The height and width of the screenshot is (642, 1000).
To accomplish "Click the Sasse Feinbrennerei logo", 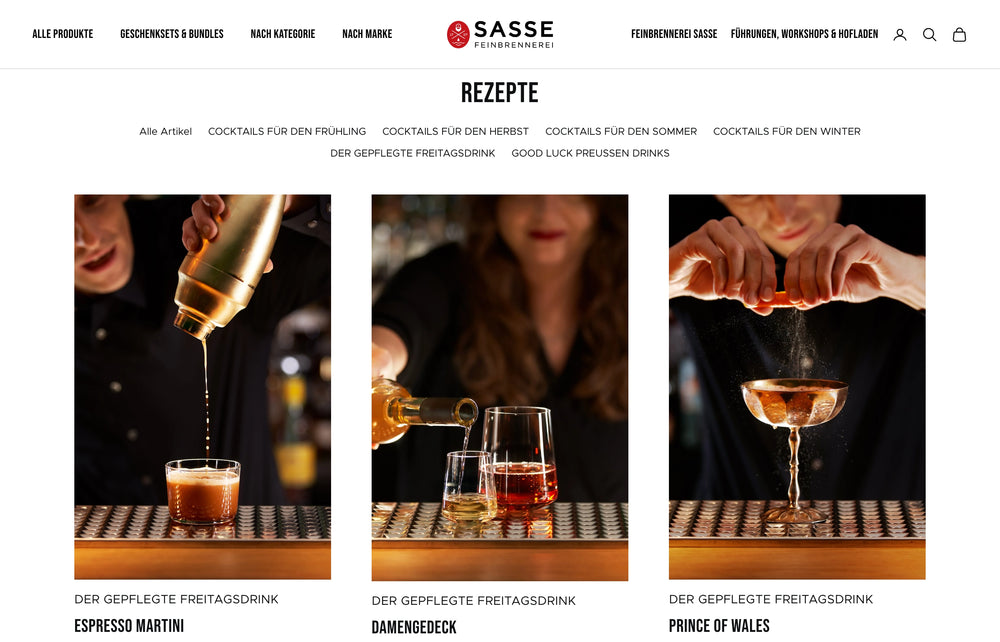I will (x=500, y=34).
